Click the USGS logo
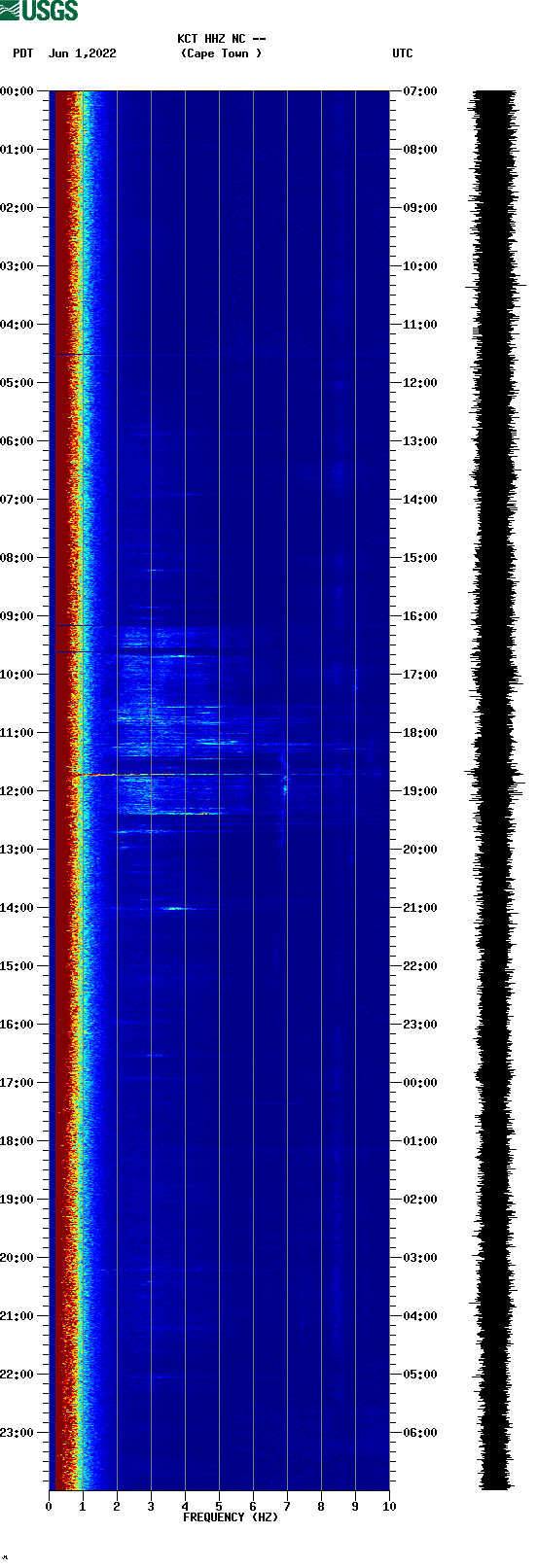The image size is (537, 1568). (x=39, y=11)
